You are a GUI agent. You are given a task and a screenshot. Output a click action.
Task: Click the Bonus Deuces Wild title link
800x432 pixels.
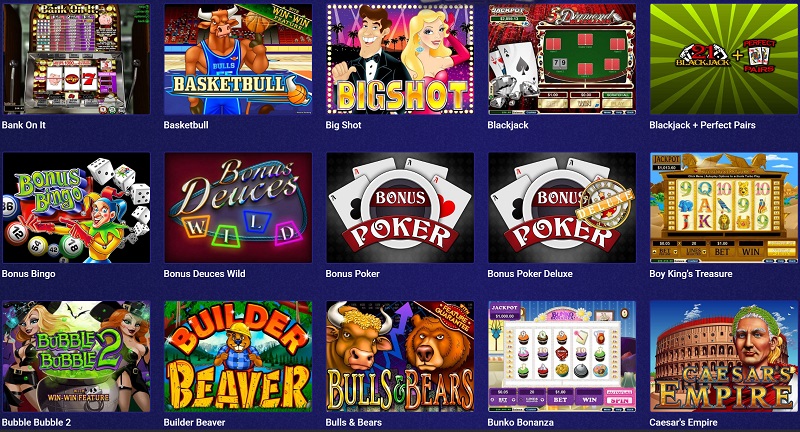[204, 274]
